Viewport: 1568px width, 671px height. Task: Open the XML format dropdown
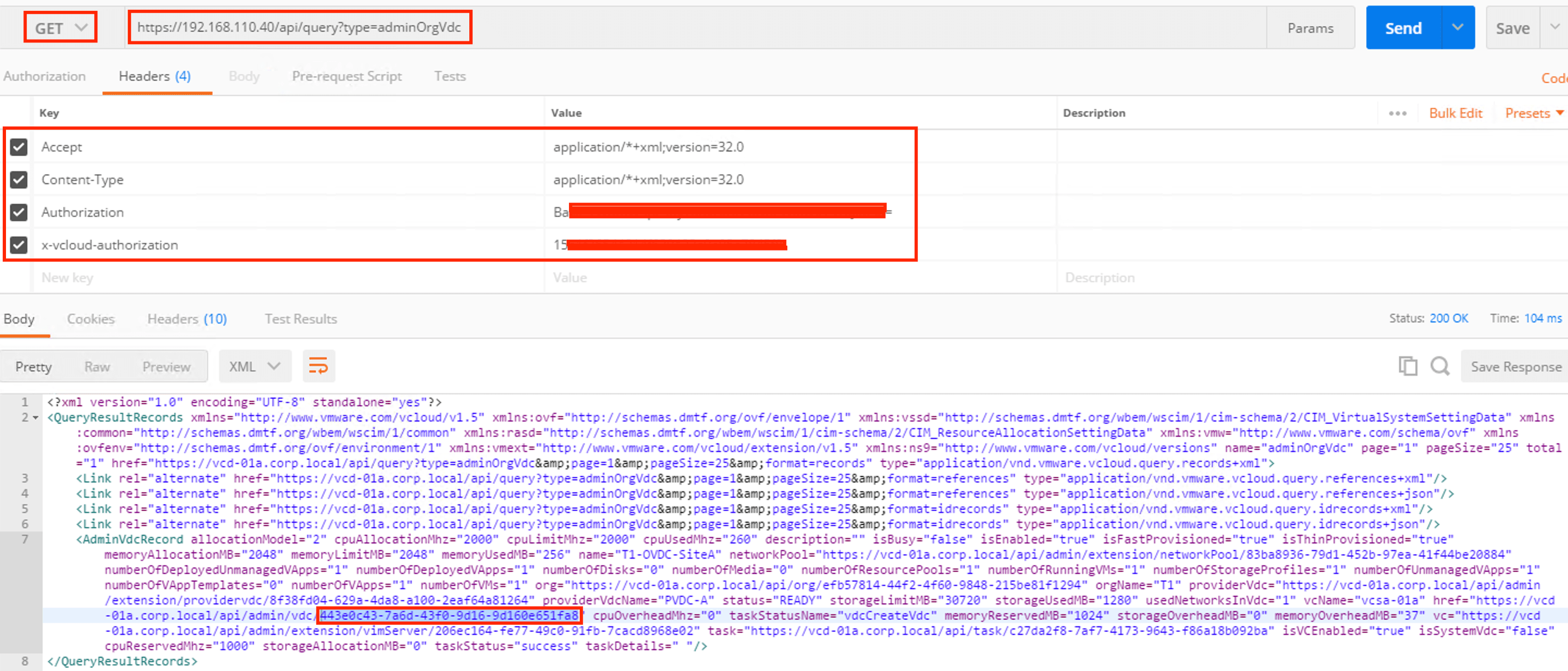click(x=254, y=366)
